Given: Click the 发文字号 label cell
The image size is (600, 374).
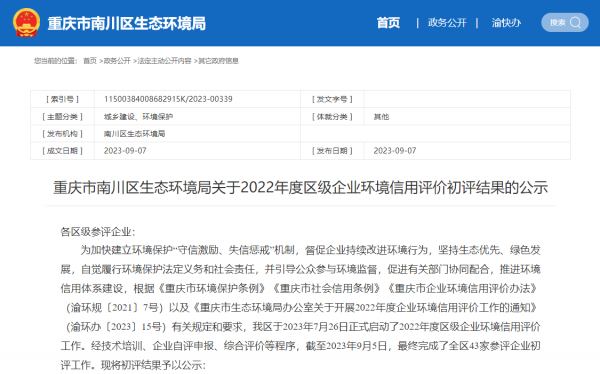Looking at the screenshot, I should [x=332, y=99].
